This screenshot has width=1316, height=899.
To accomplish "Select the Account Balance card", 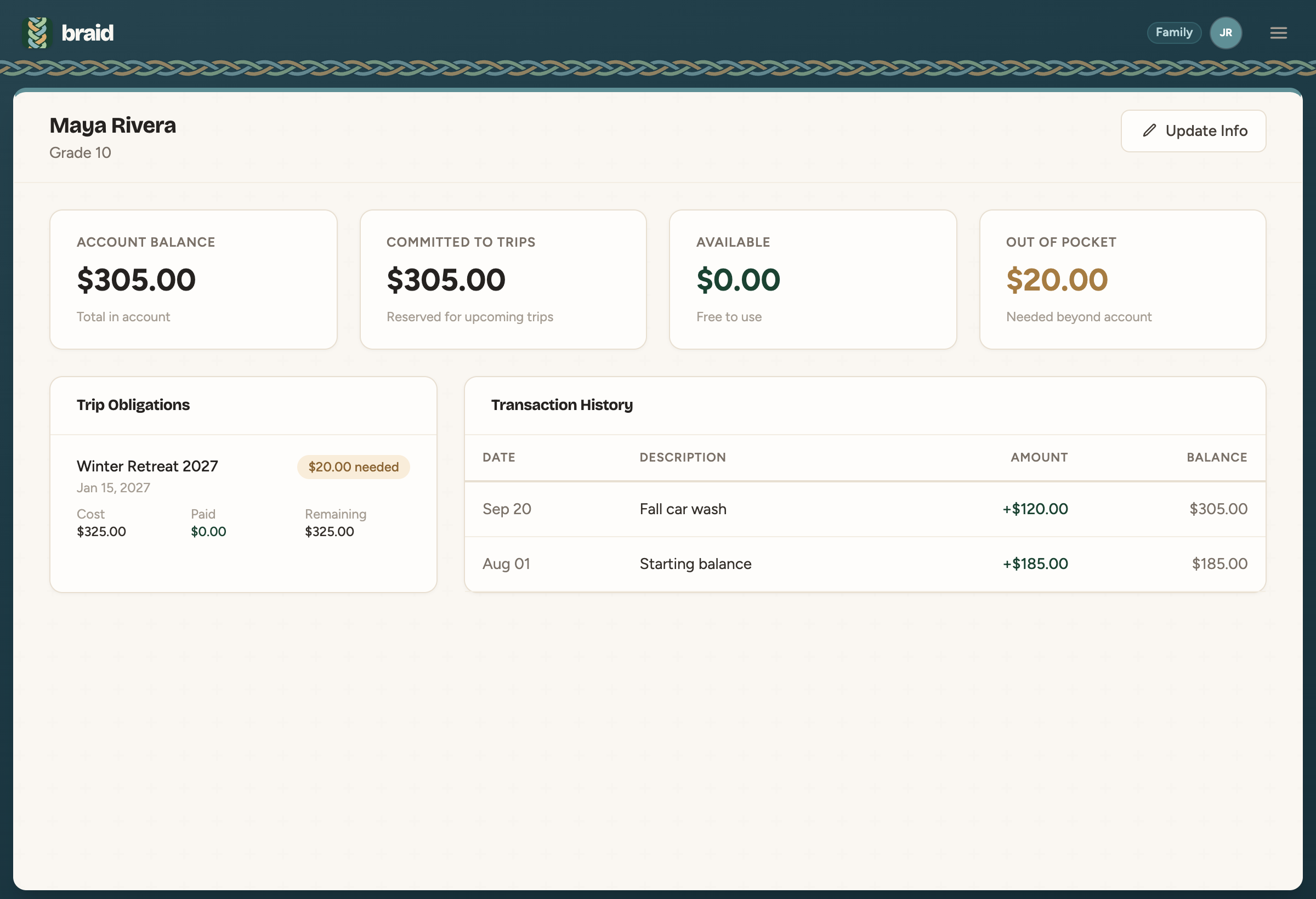I will click(194, 280).
